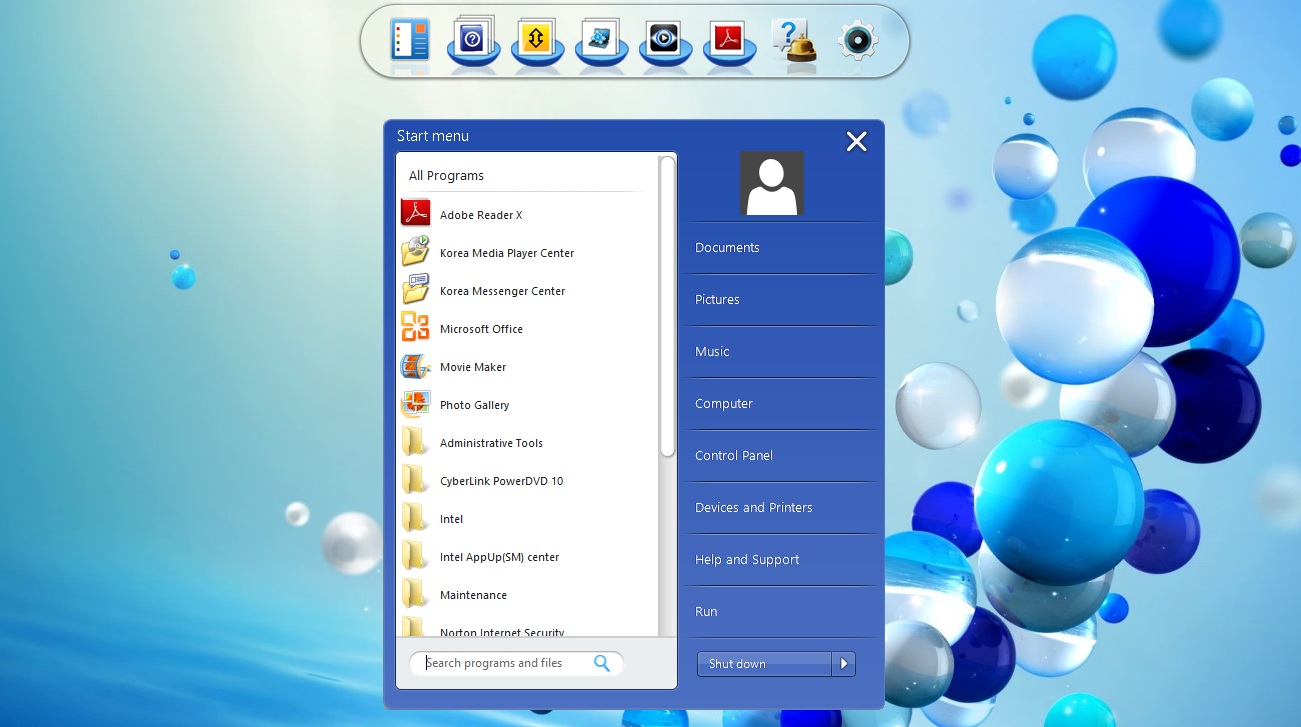Viewport: 1301px width, 727px height.
Task: Expand the Administrative Tools folder
Action: click(x=490, y=443)
